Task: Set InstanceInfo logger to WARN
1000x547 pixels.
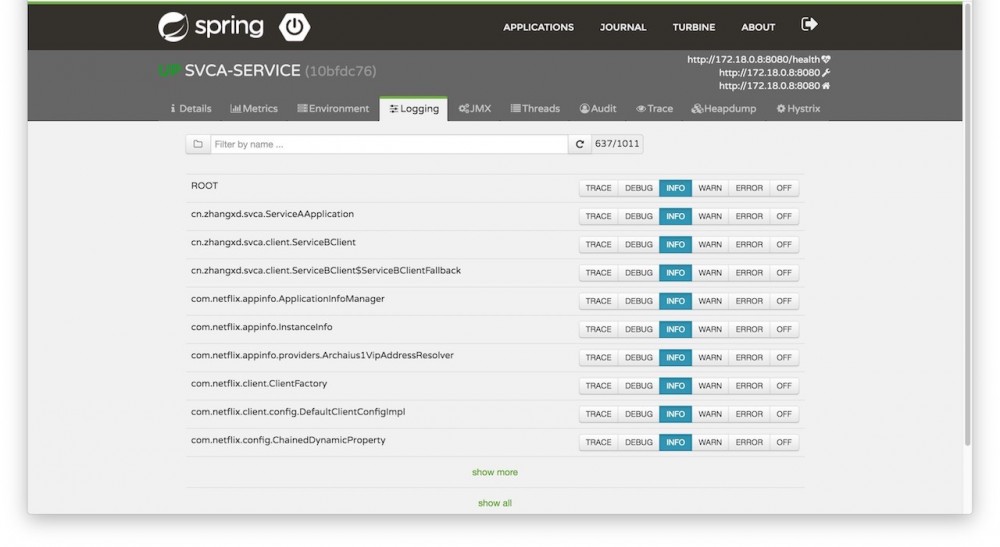Action: click(710, 329)
